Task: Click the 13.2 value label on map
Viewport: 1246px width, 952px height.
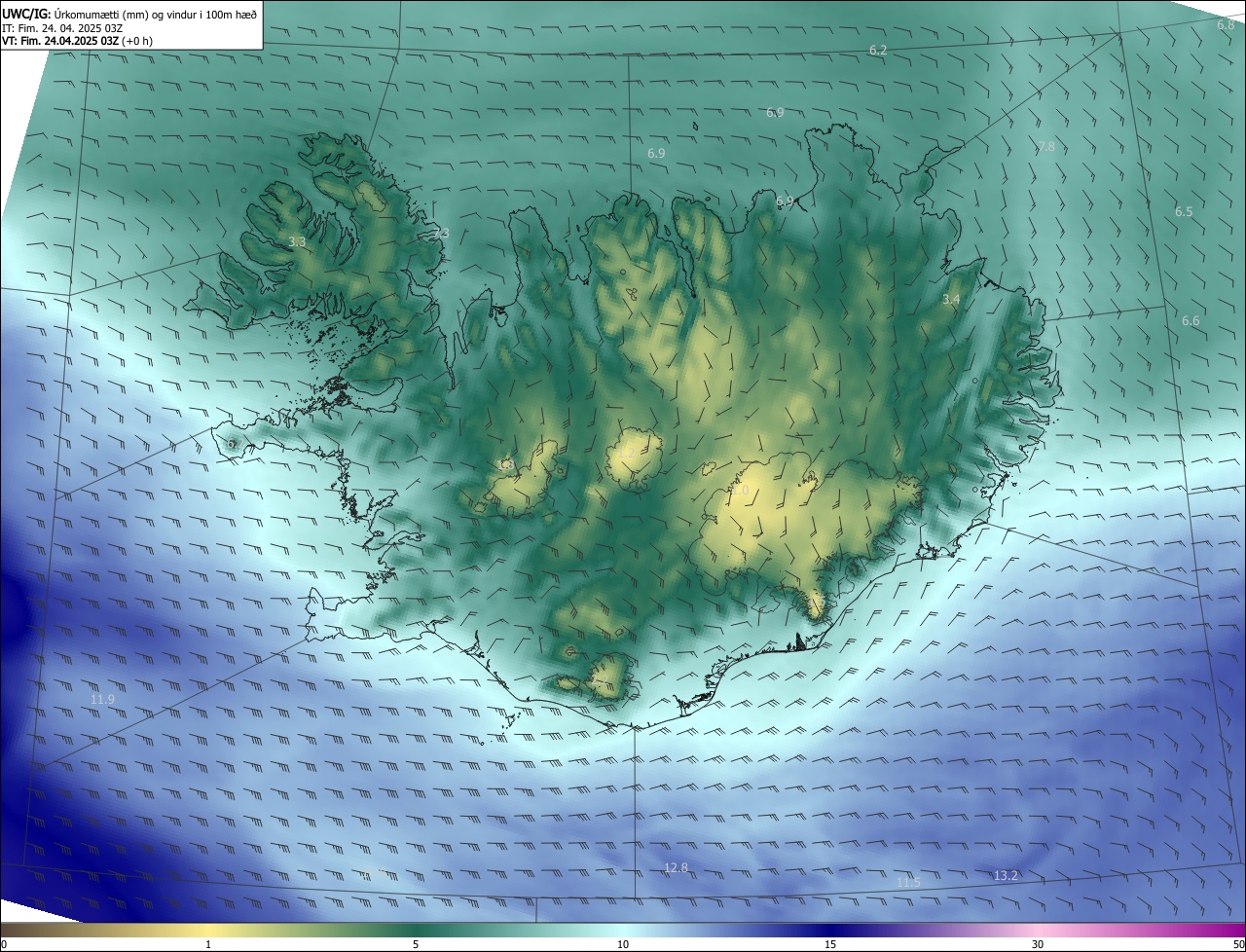Action: pos(1006,876)
